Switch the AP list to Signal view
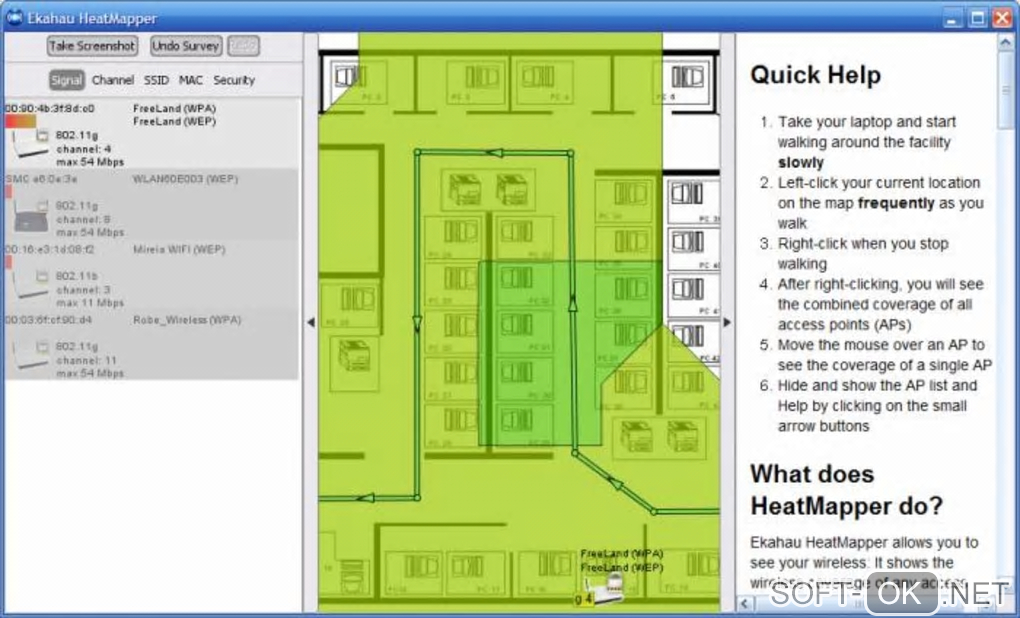Screen dimensions: 1020x618 point(66,80)
